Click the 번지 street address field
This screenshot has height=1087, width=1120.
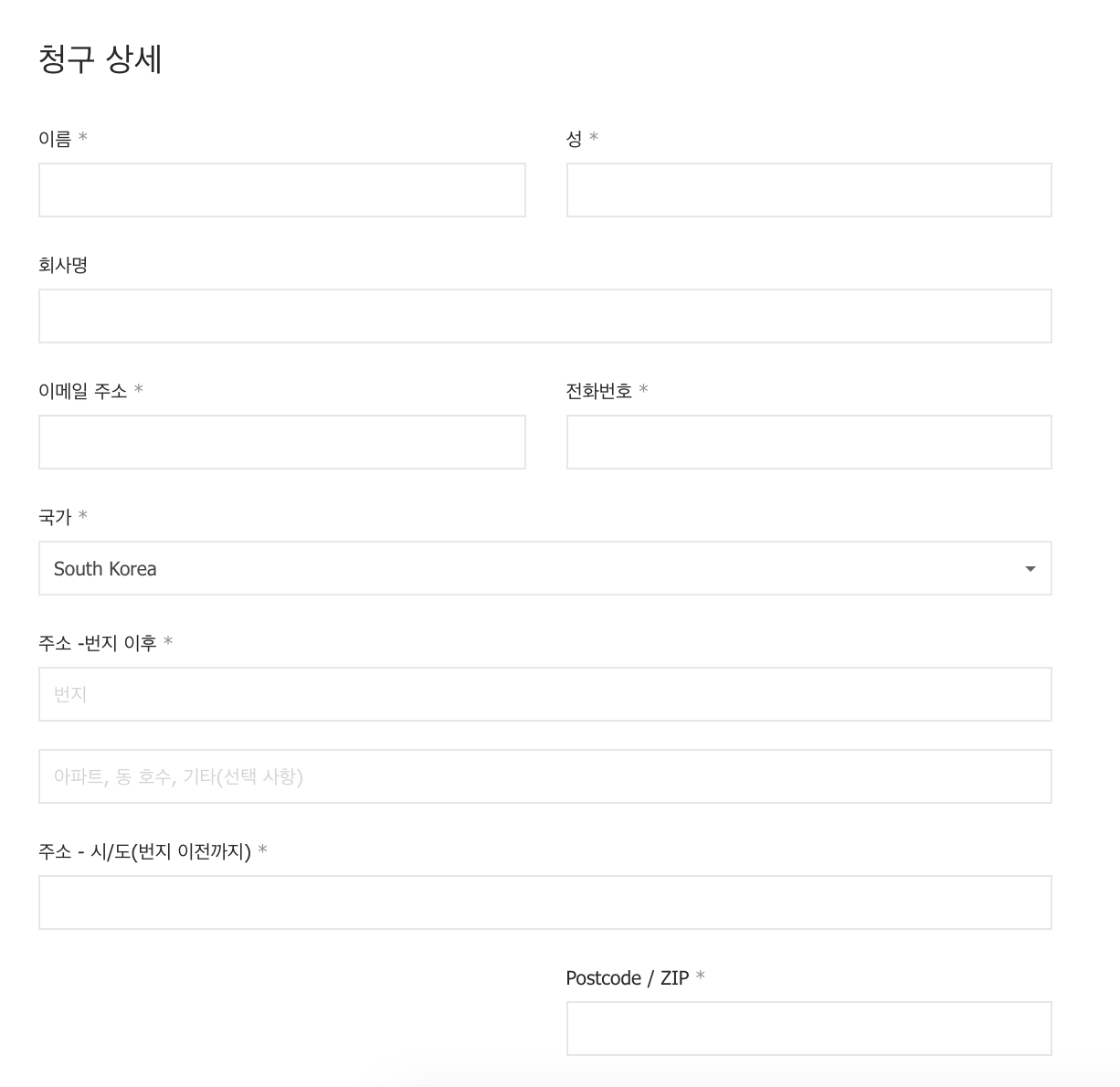tap(545, 694)
